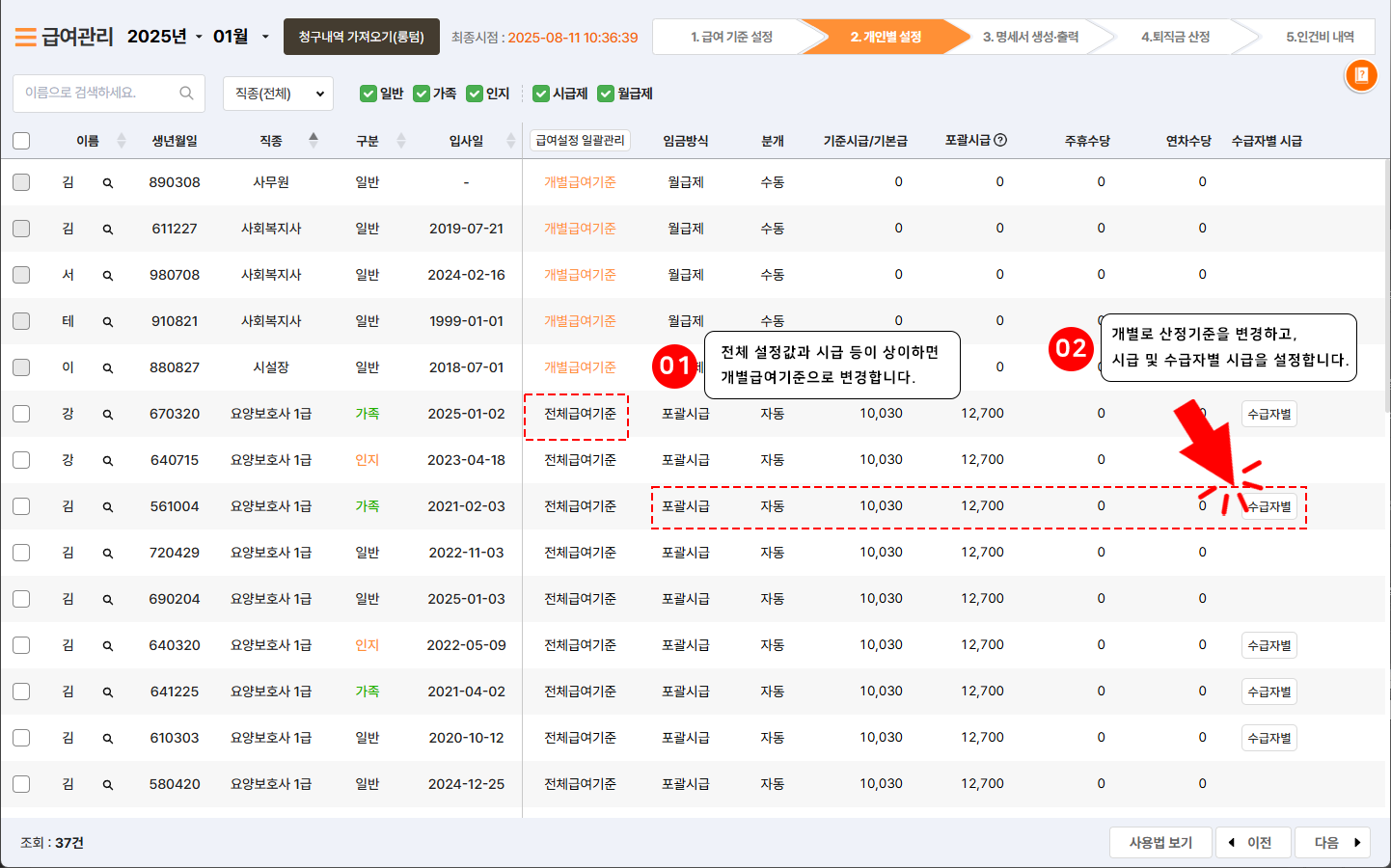Image resolution: width=1391 pixels, height=868 pixels.
Task: Toggle the 가족 filter checkbox
Action: click(421, 94)
